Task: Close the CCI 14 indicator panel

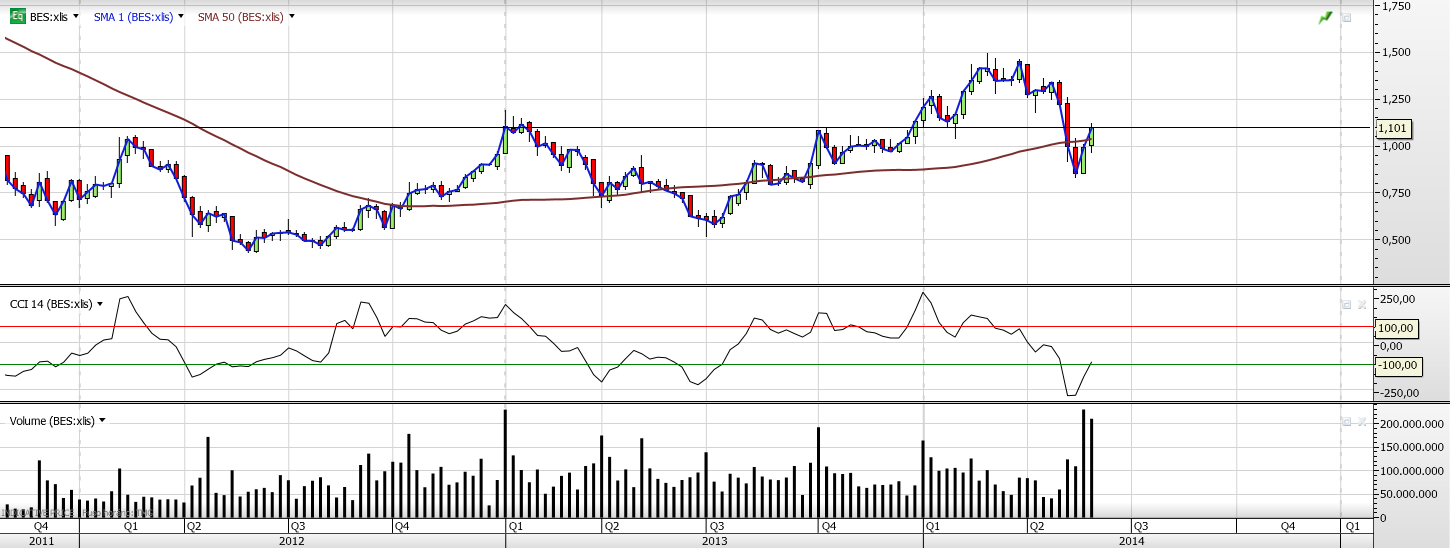Action: pos(1361,304)
